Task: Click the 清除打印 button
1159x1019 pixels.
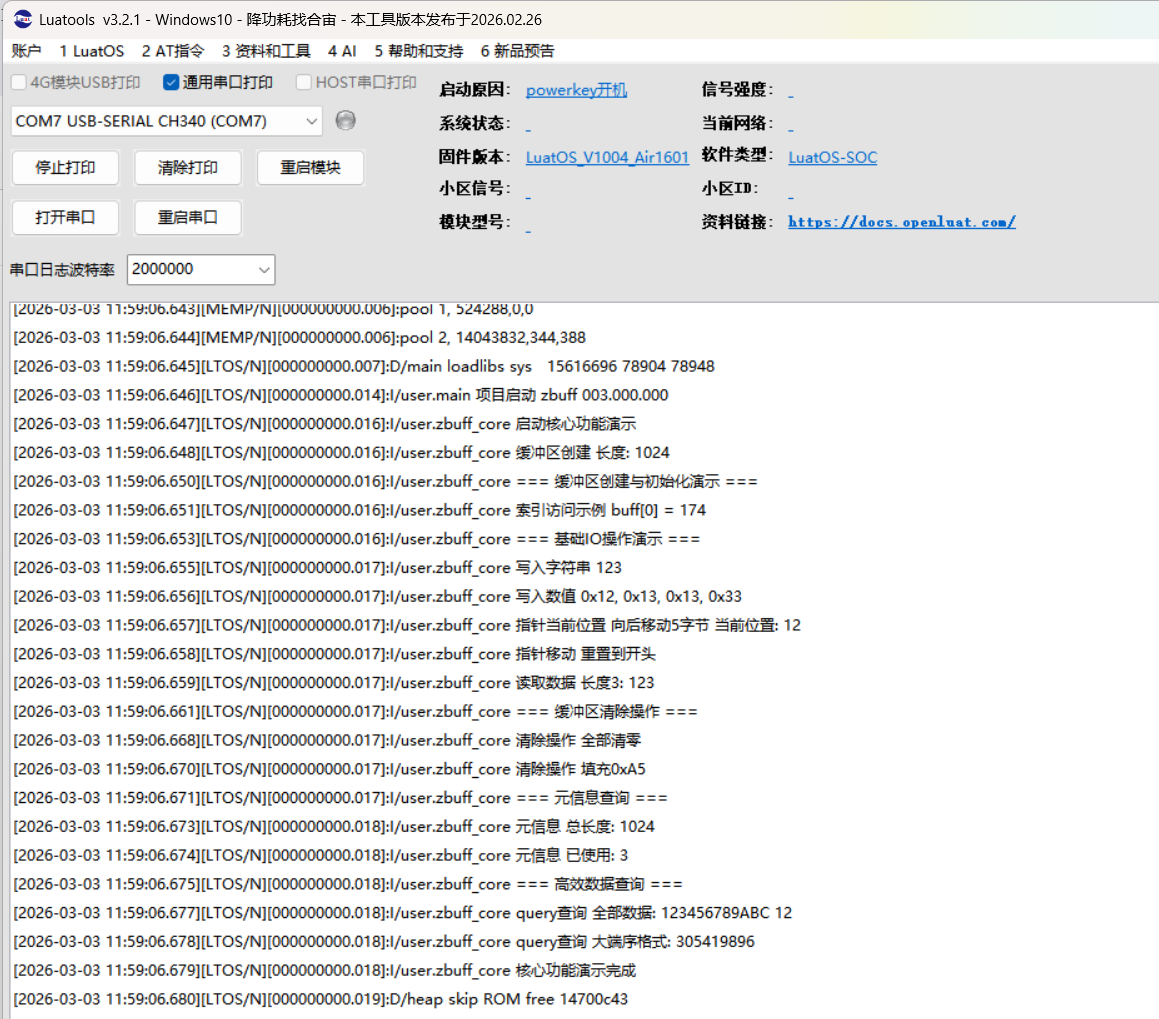Action: point(188,168)
